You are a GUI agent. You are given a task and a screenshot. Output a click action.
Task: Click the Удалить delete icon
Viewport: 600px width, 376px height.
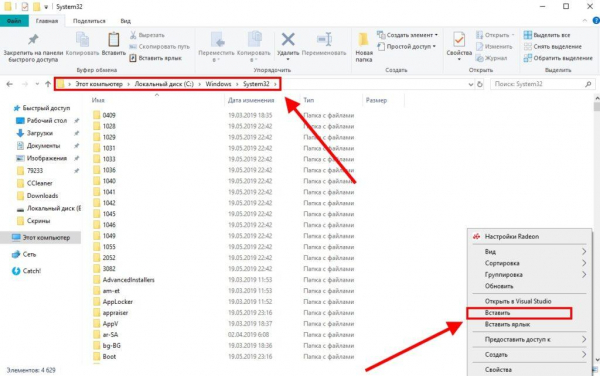tap(288, 40)
